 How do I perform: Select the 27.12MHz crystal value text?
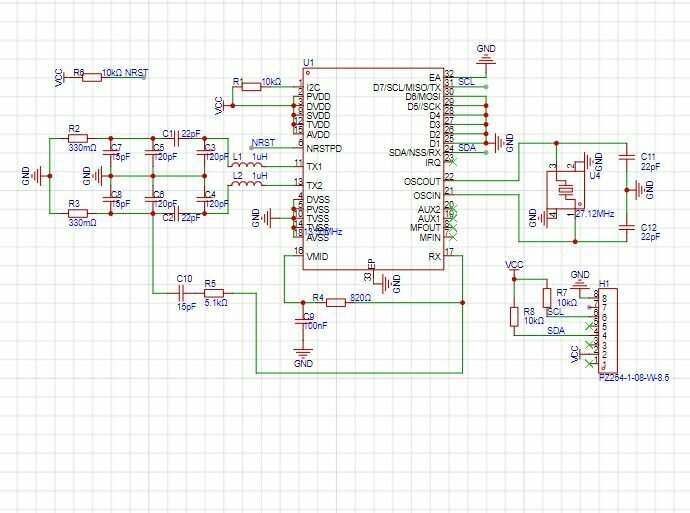tap(595, 214)
